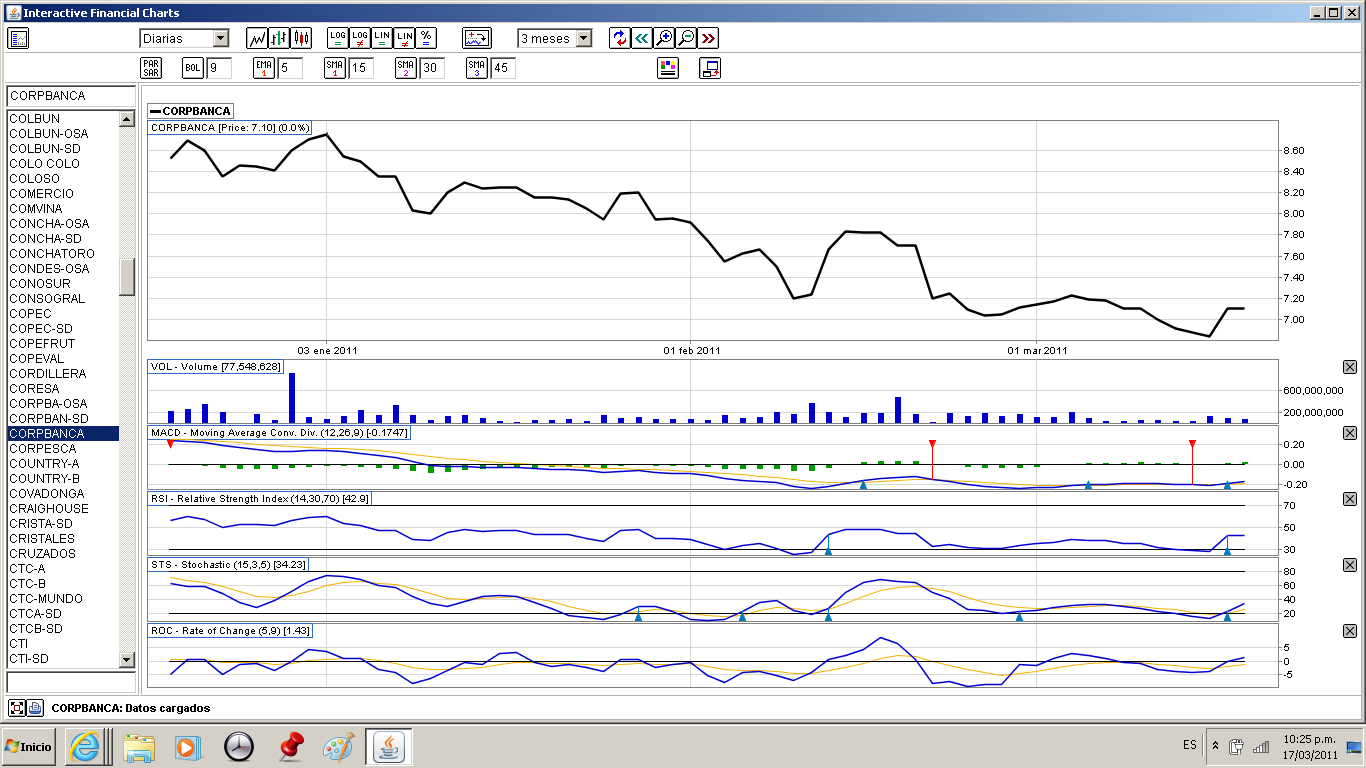Click print icon in status bar

coord(35,707)
